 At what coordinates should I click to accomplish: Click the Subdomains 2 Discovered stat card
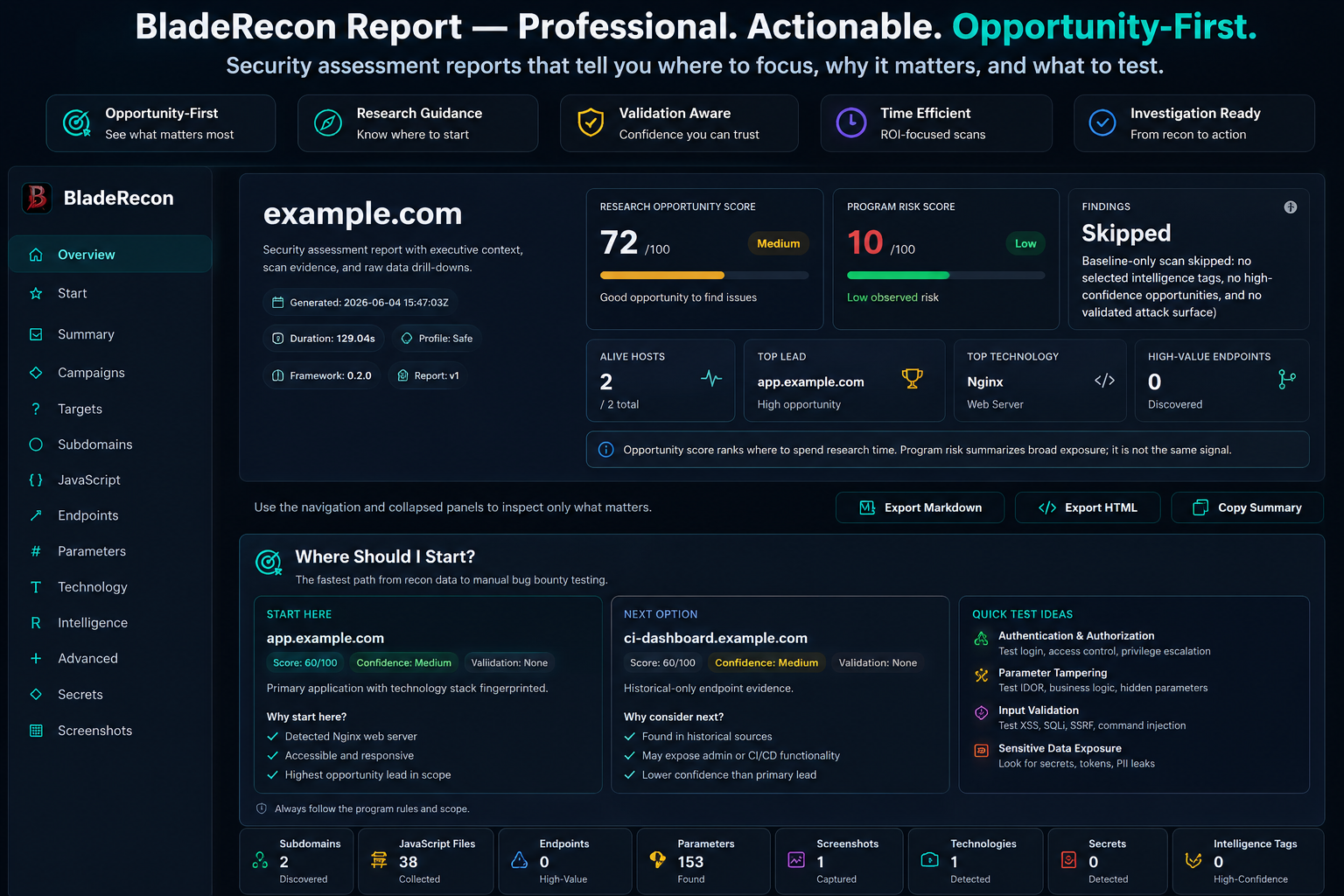click(x=296, y=861)
